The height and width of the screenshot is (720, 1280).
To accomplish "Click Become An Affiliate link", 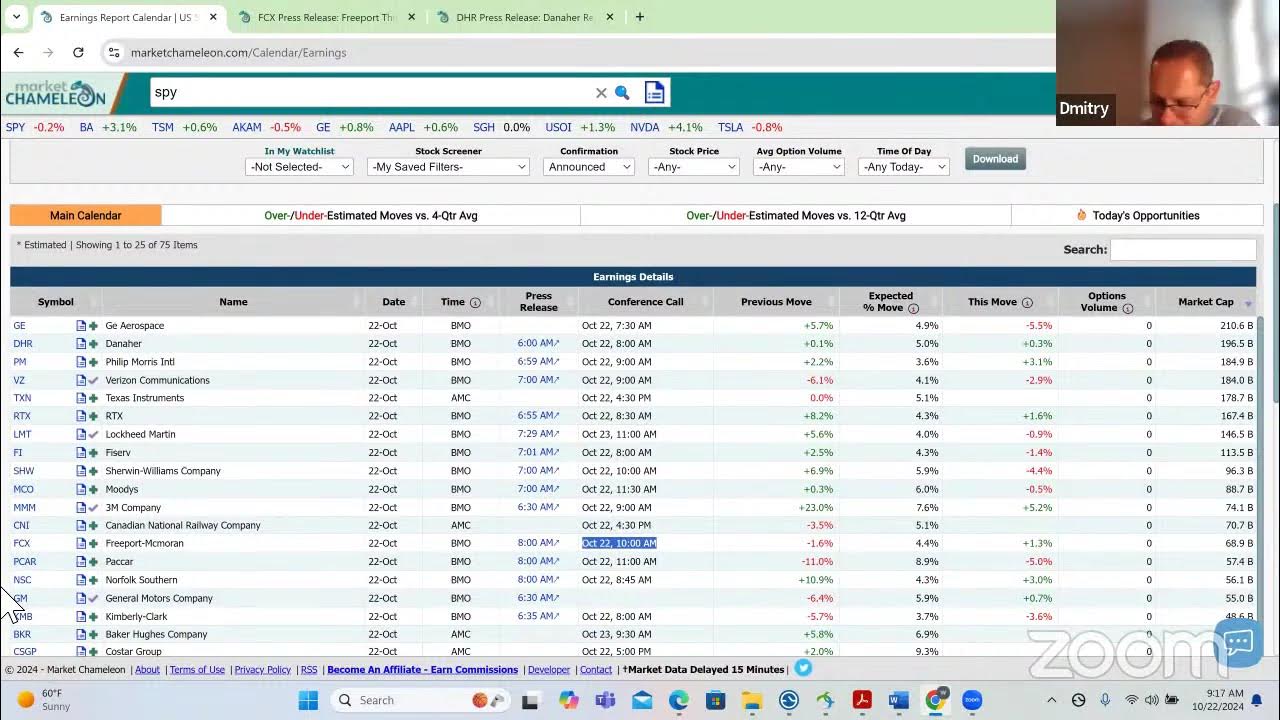I will tap(422, 670).
